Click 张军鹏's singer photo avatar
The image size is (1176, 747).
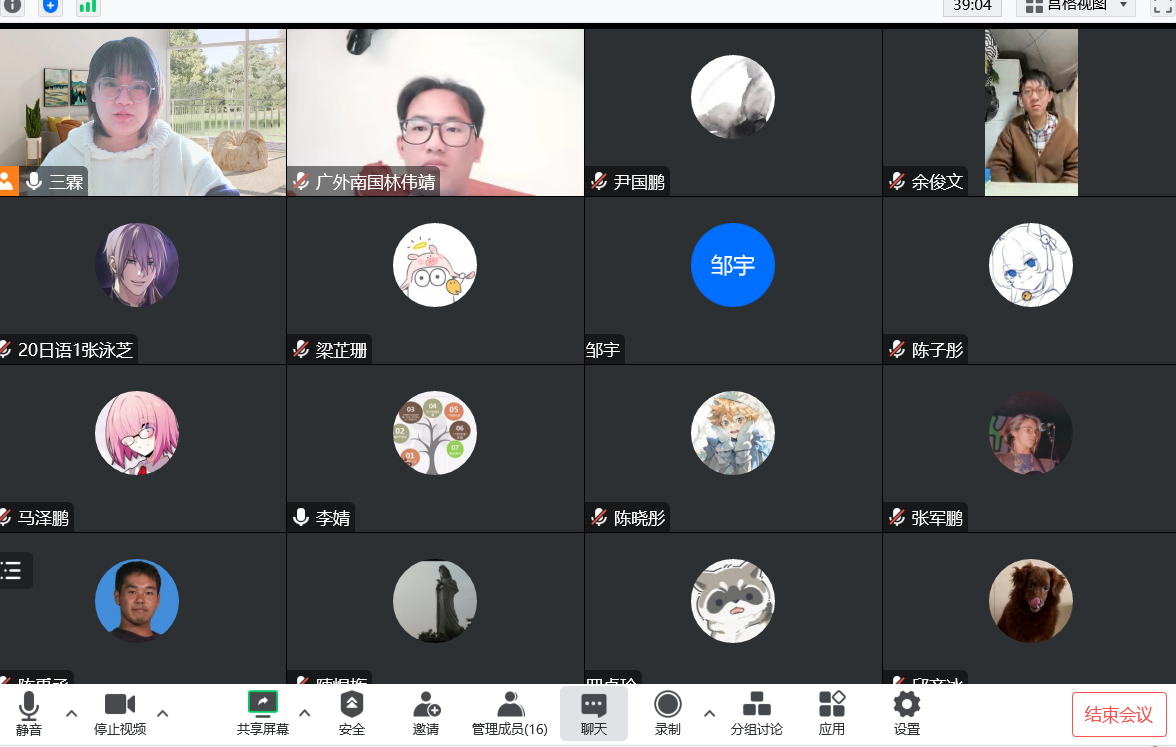click(1031, 433)
